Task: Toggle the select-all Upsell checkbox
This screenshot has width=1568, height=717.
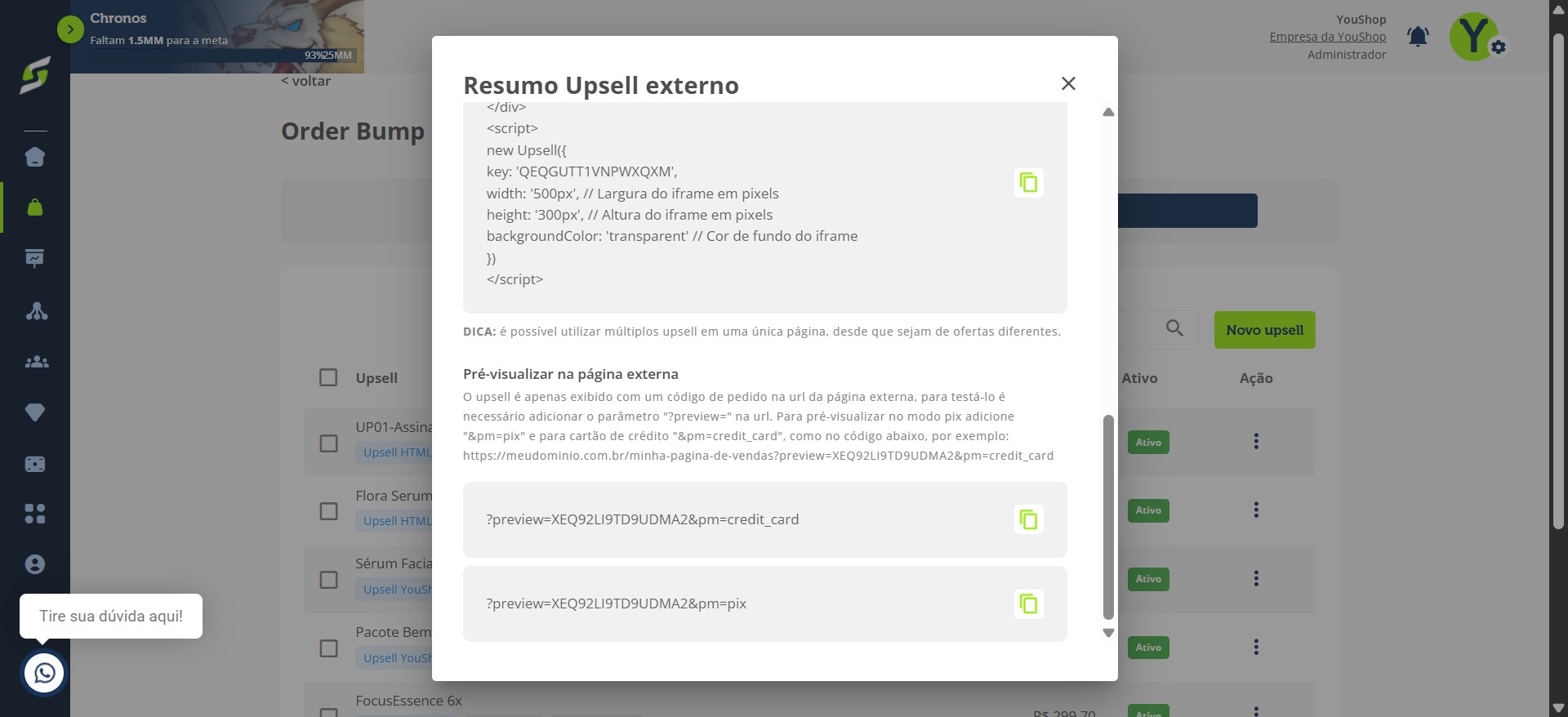Action: click(328, 377)
